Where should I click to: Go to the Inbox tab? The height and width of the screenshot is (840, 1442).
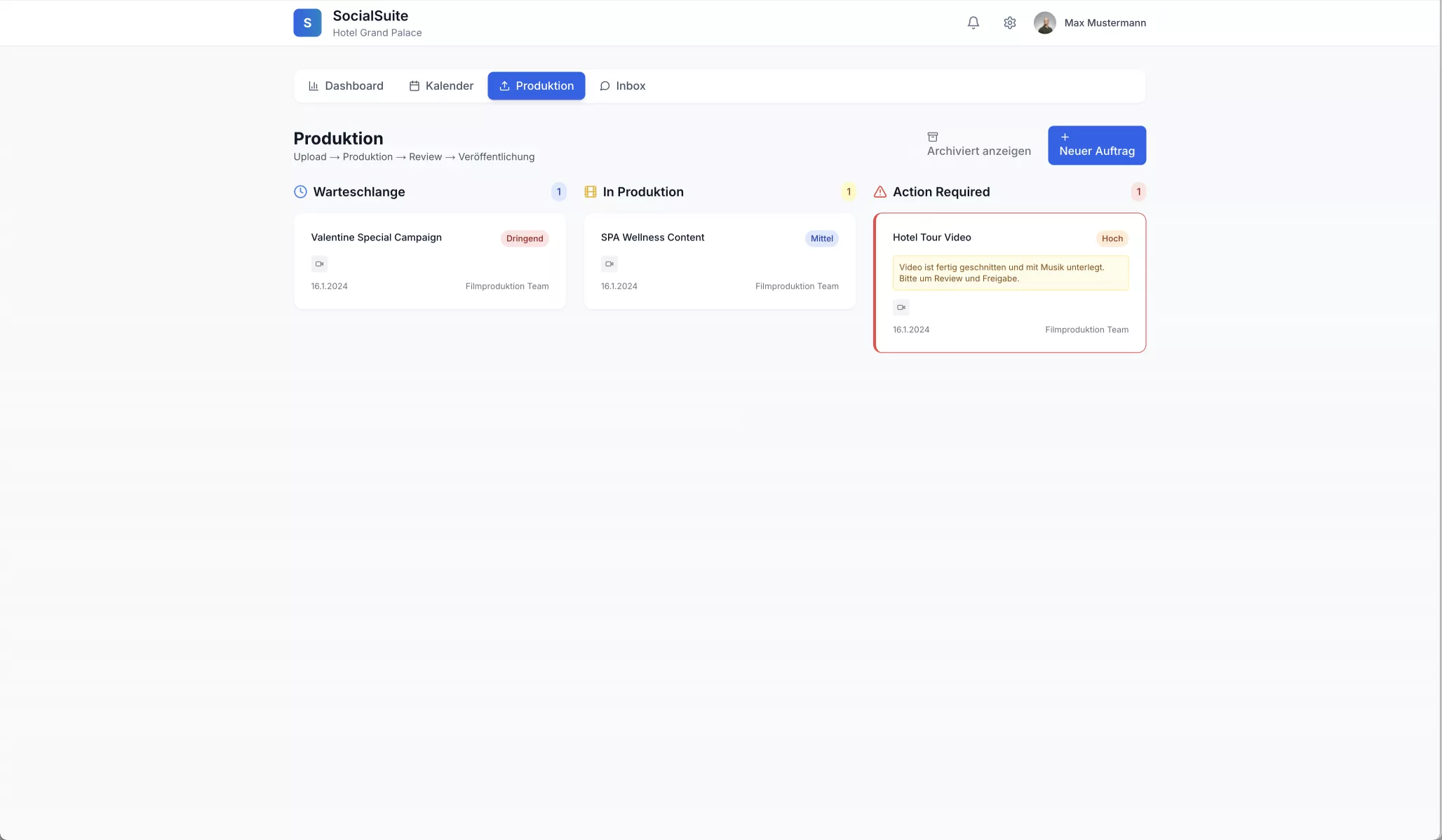click(622, 86)
